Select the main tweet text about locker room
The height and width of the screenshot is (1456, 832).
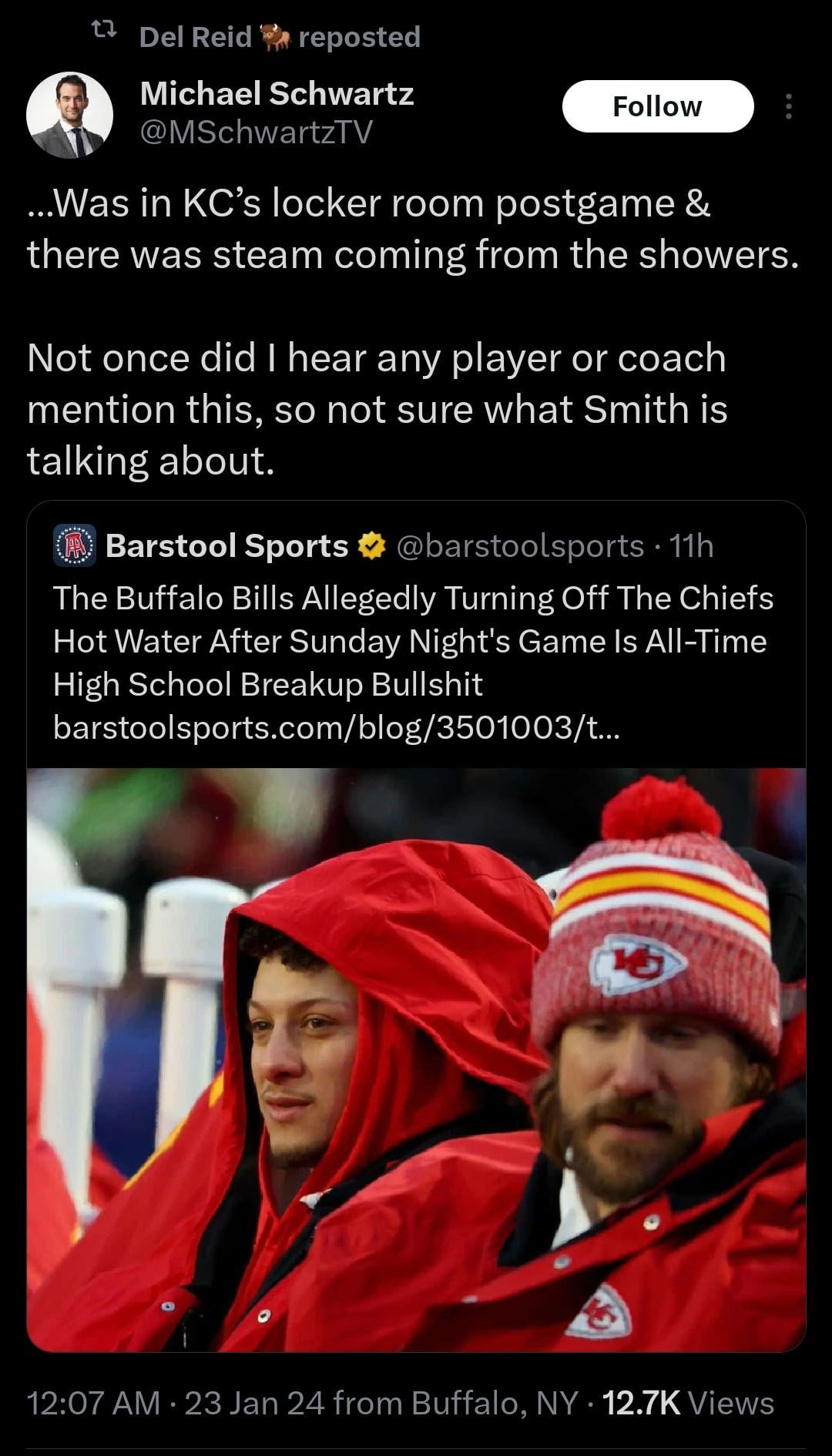413,331
